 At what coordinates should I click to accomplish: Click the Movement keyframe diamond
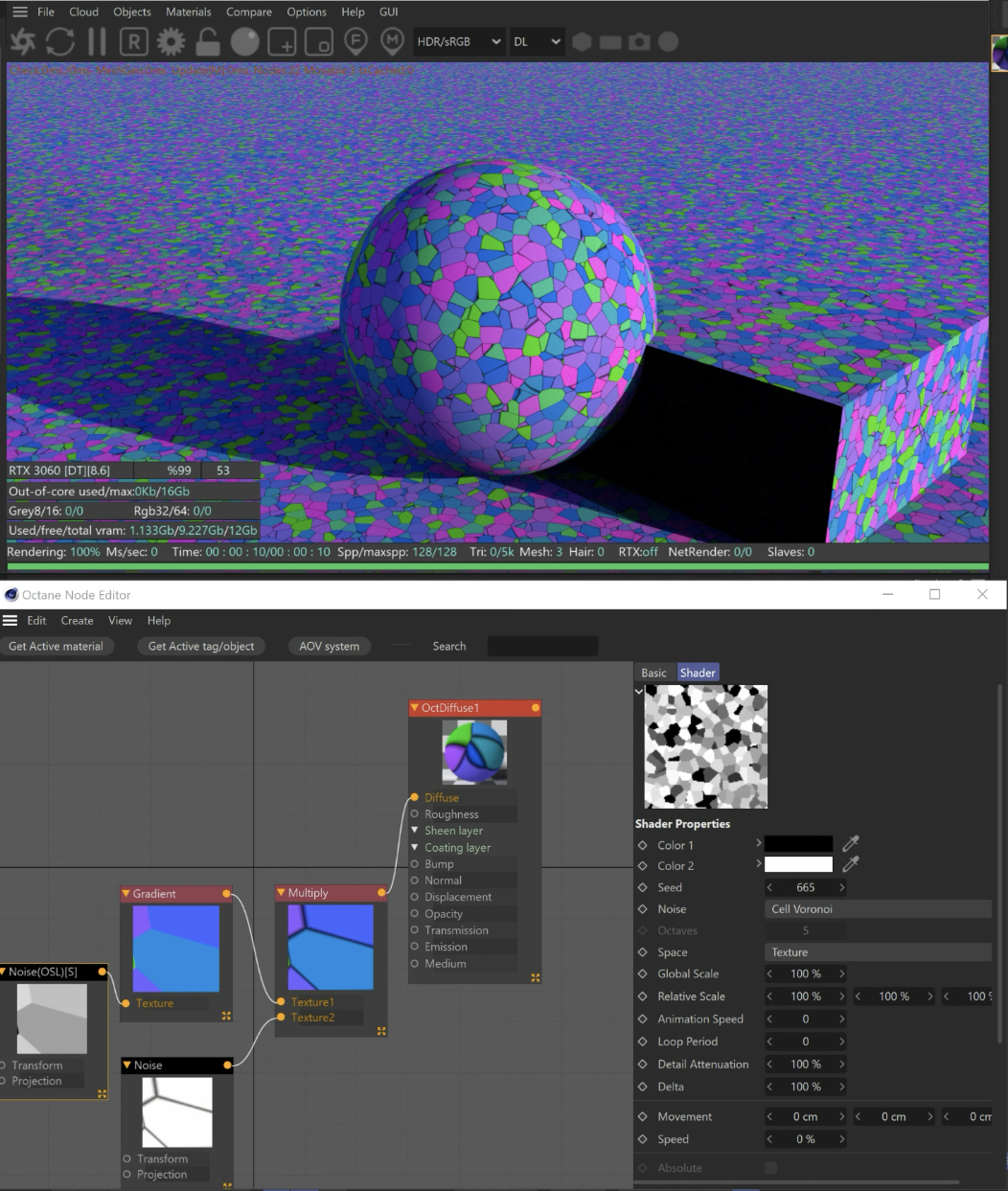(643, 1116)
